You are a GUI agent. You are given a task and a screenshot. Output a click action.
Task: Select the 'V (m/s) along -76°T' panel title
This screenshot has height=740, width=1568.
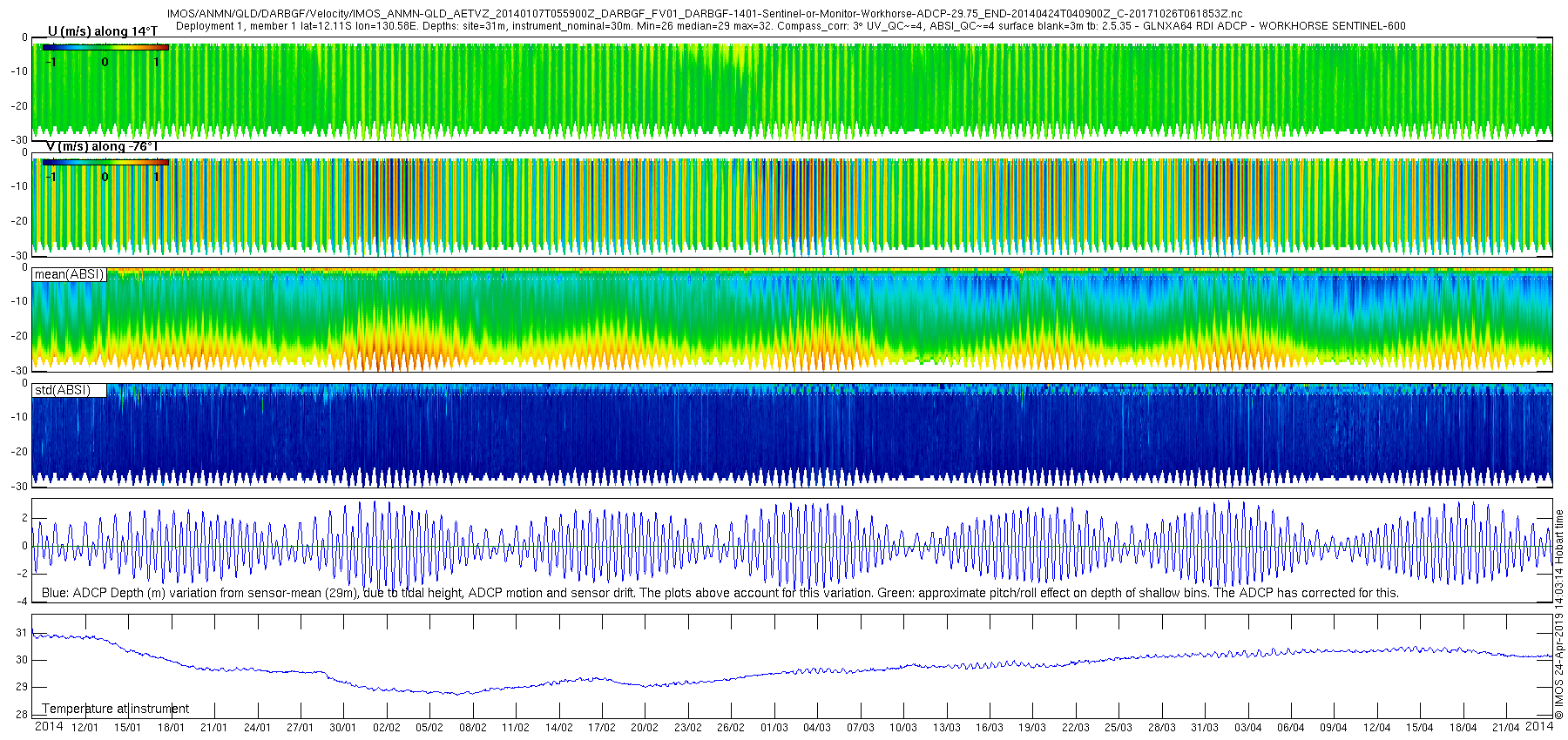[102, 146]
